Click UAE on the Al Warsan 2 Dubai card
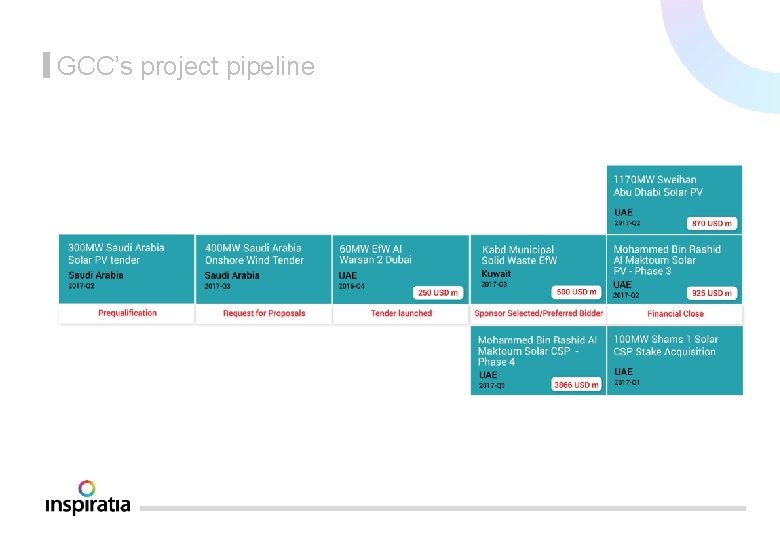Viewport: 780px width, 540px height. [347, 275]
